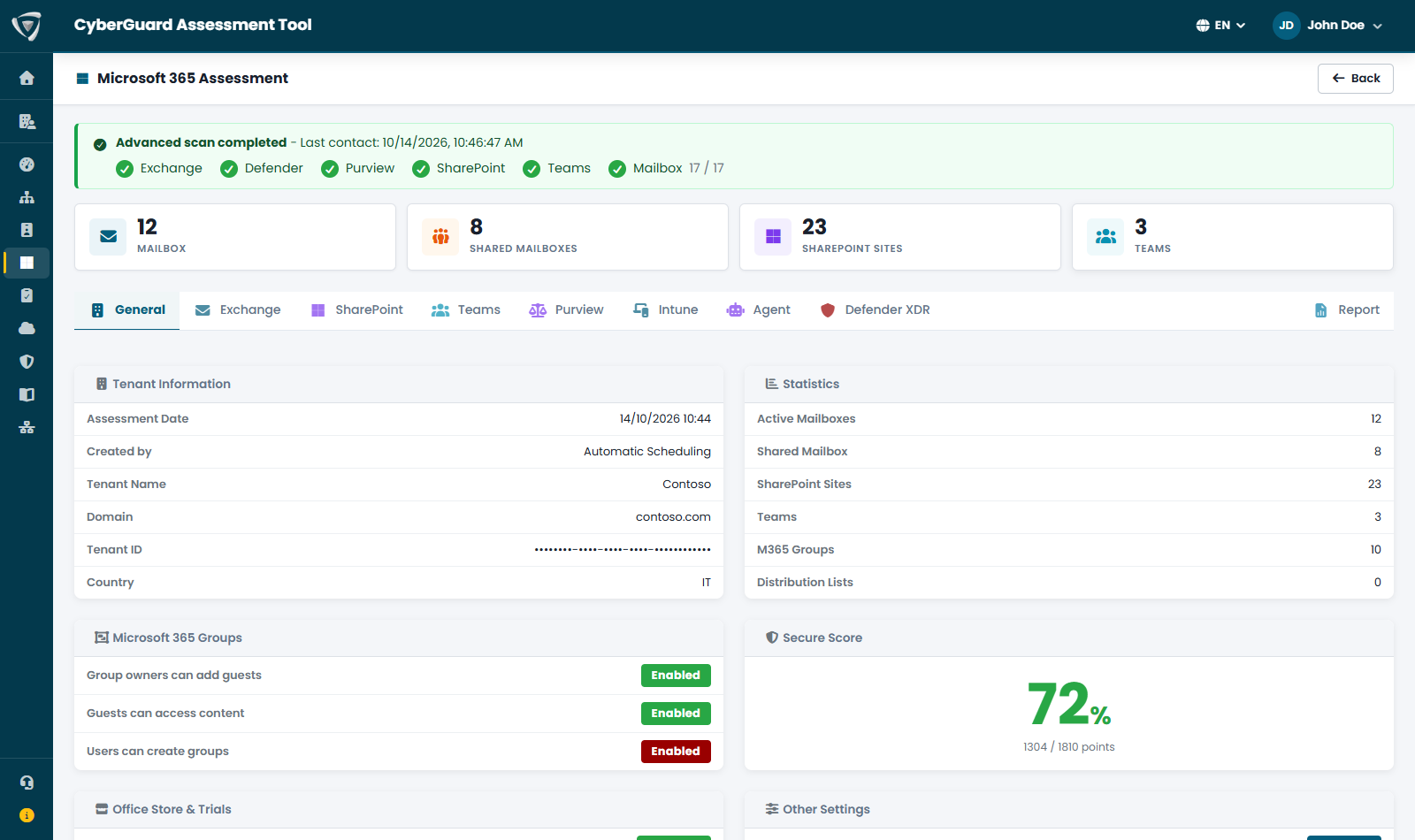This screenshot has height=840, width=1415.
Task: Click the Secure Score shield header icon
Action: click(x=771, y=638)
